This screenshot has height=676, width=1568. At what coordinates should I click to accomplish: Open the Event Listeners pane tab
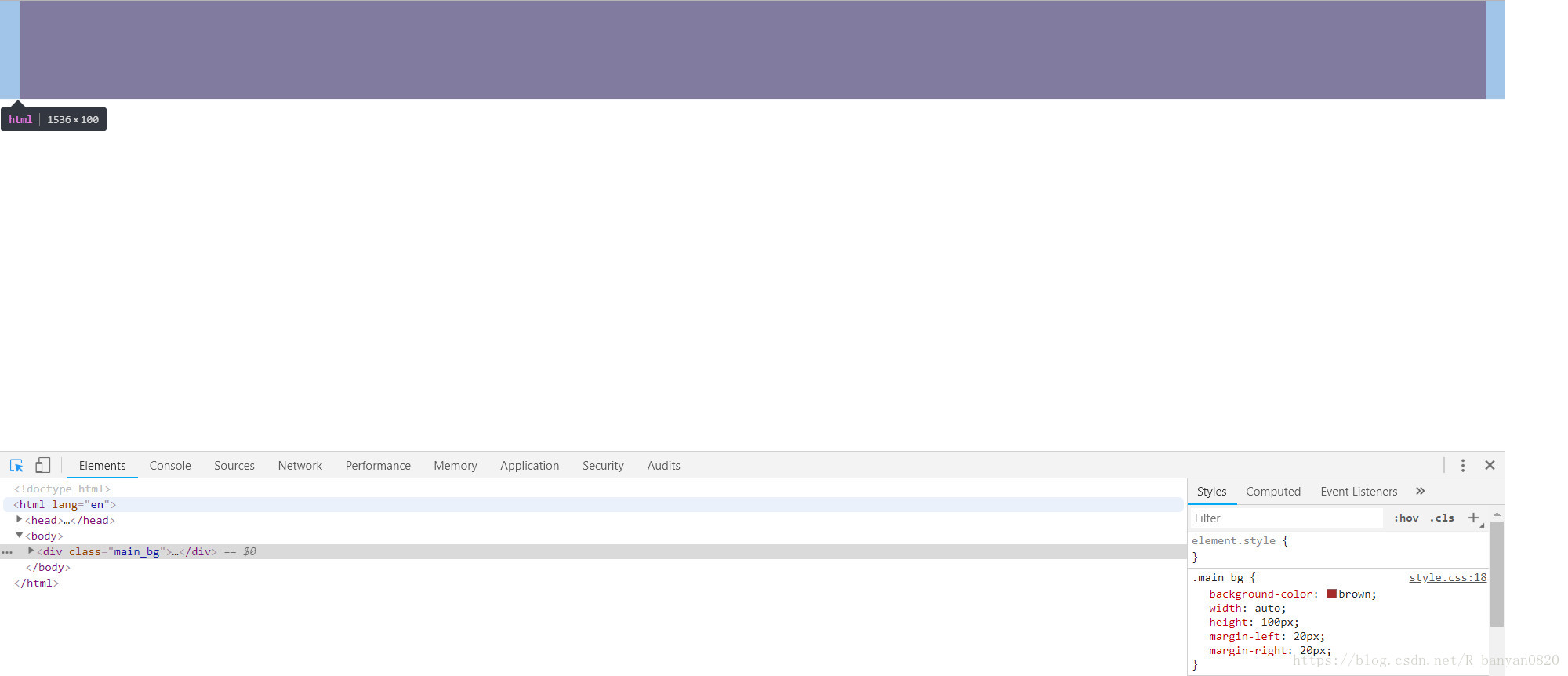coord(1359,491)
